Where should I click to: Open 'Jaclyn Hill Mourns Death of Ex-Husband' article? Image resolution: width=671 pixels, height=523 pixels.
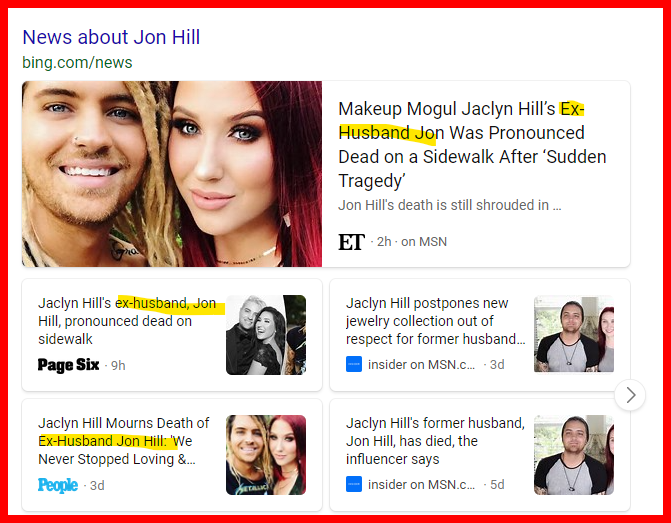(124, 441)
